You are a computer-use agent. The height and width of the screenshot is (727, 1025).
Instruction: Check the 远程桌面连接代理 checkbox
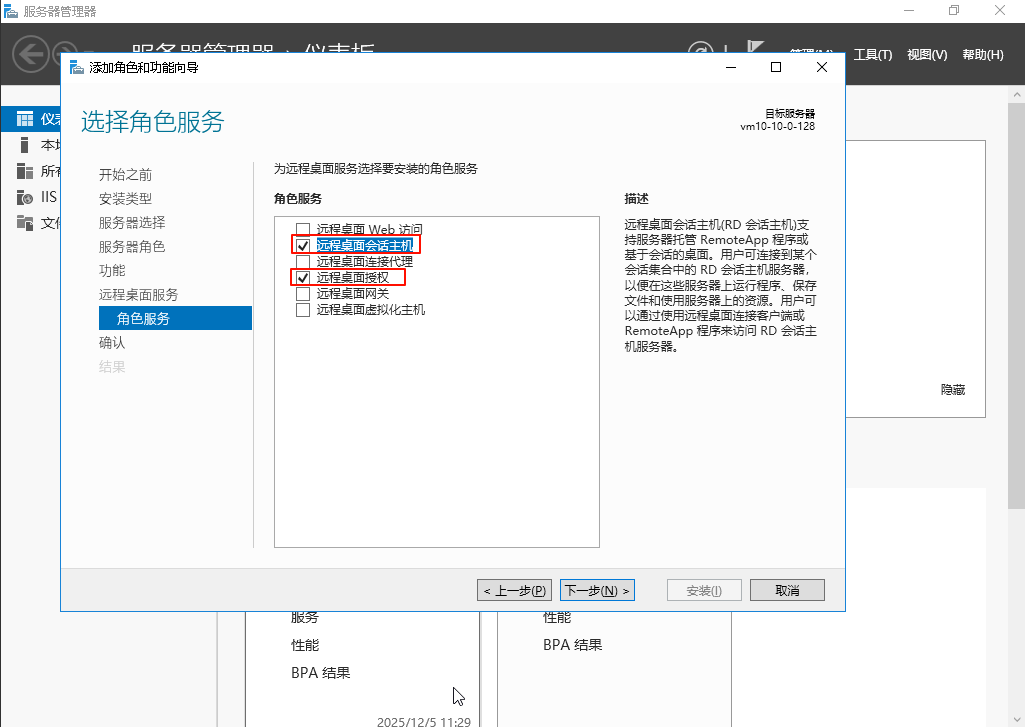303,262
